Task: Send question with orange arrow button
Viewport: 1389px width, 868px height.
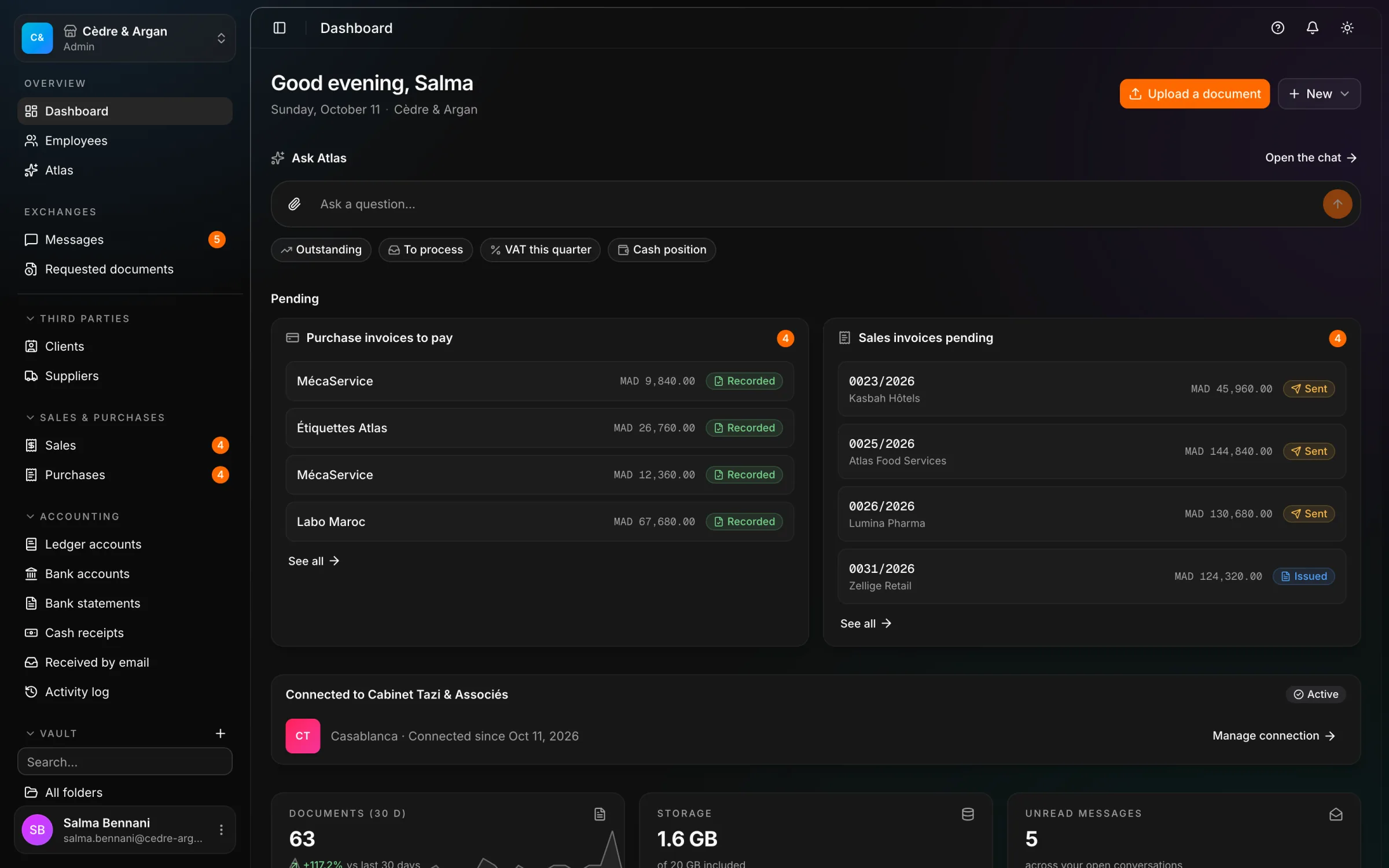Action: (1337, 204)
